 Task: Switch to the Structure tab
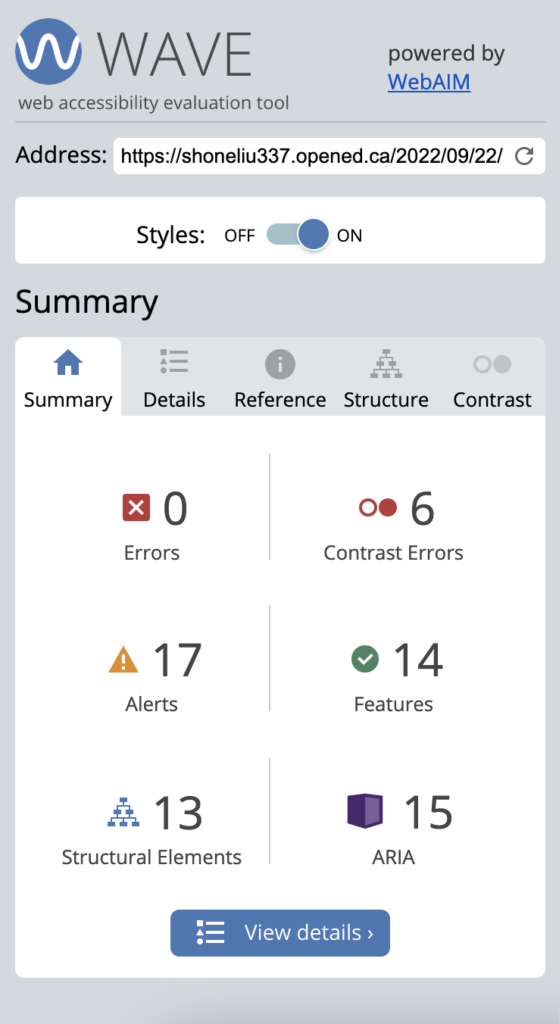point(386,377)
